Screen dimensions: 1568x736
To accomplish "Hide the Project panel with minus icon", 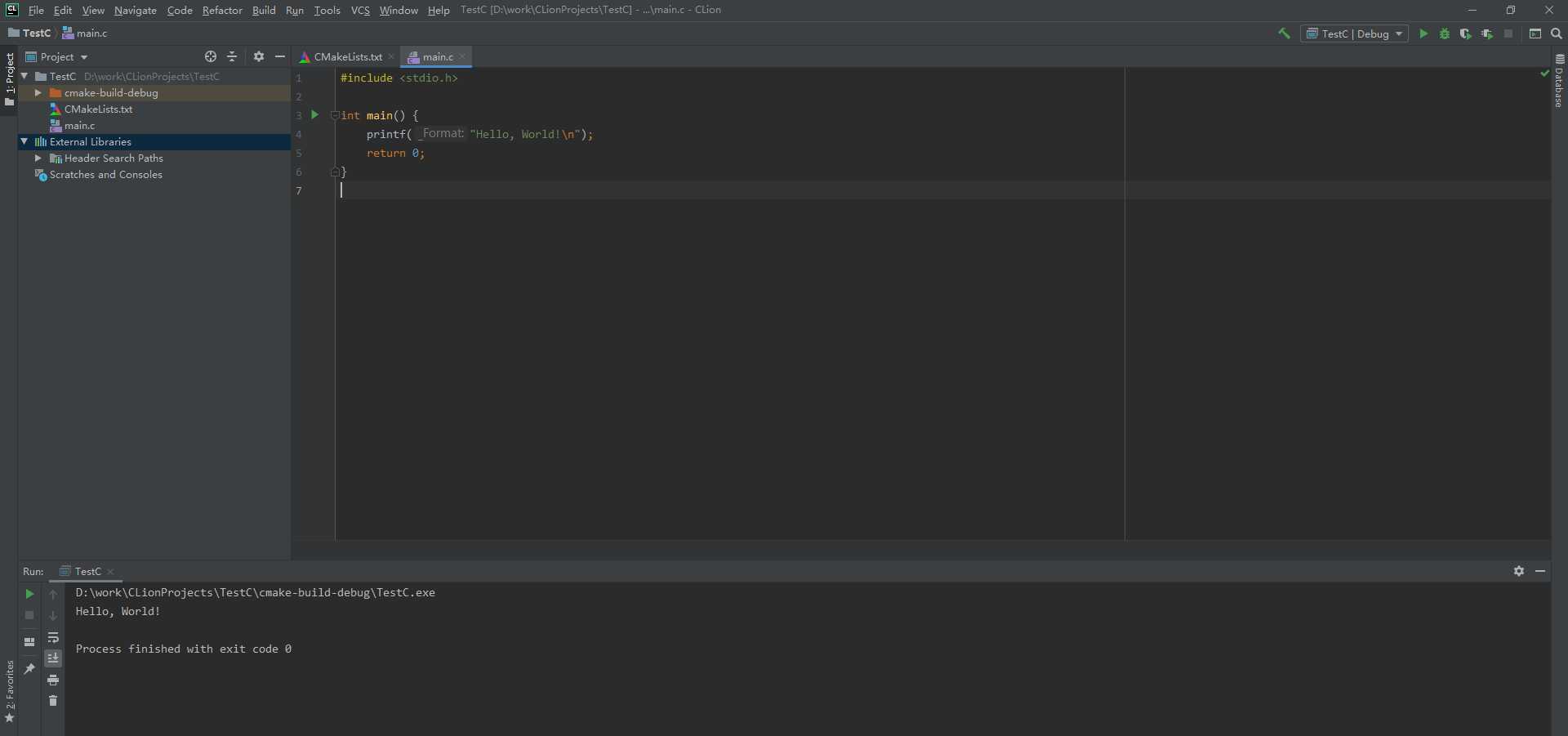I will (x=280, y=56).
